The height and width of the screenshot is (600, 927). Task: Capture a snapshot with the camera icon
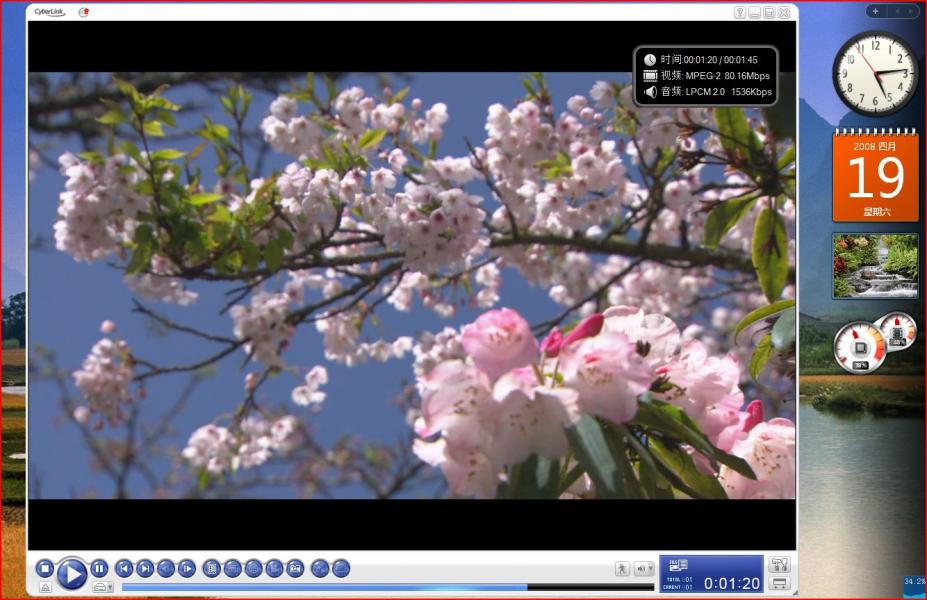pyautogui.click(x=296, y=569)
